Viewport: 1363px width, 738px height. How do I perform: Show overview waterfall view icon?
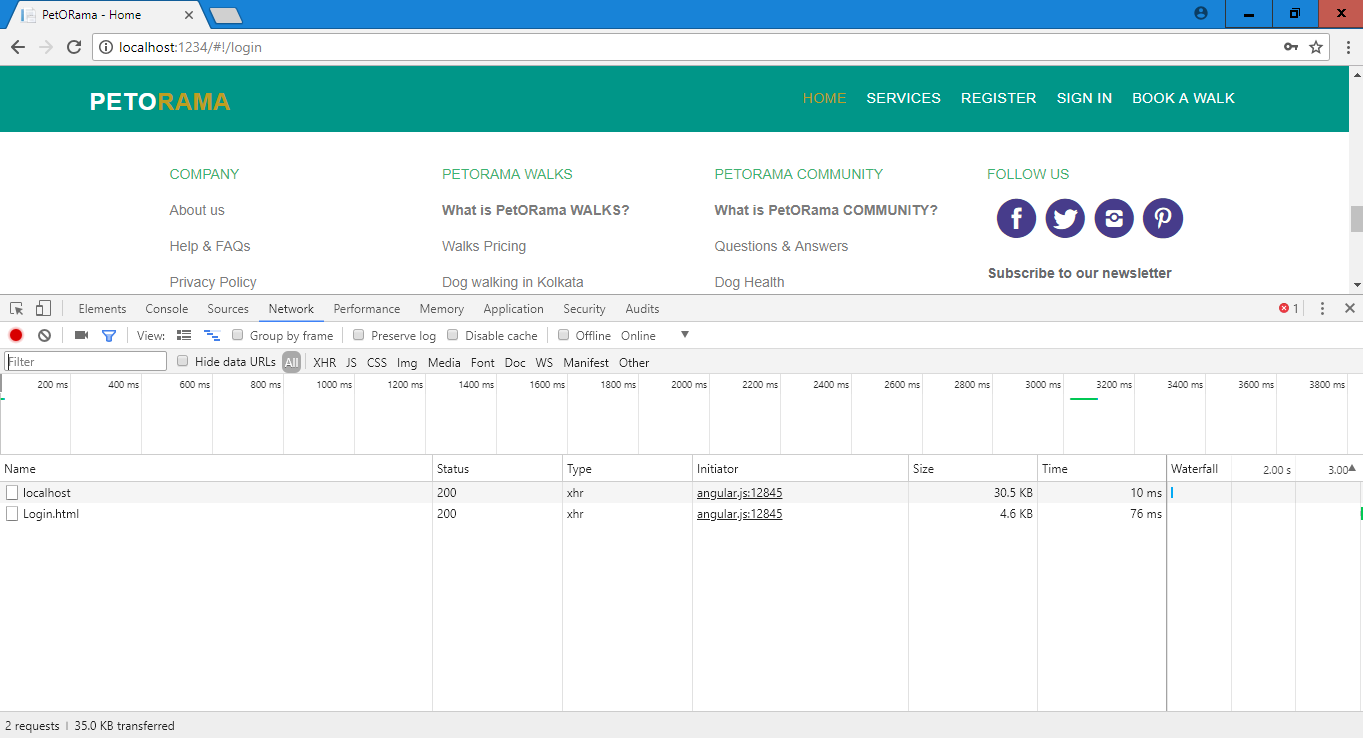212,335
